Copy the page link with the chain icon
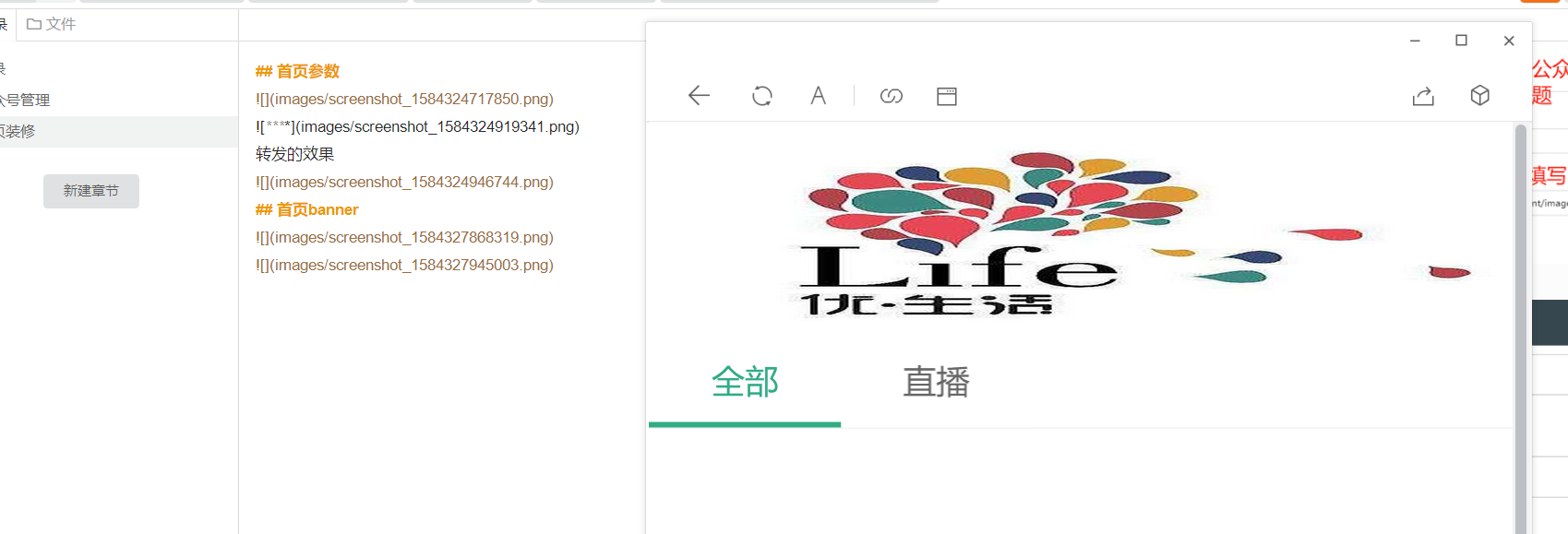Viewport: 1568px width, 534px height. (x=892, y=96)
